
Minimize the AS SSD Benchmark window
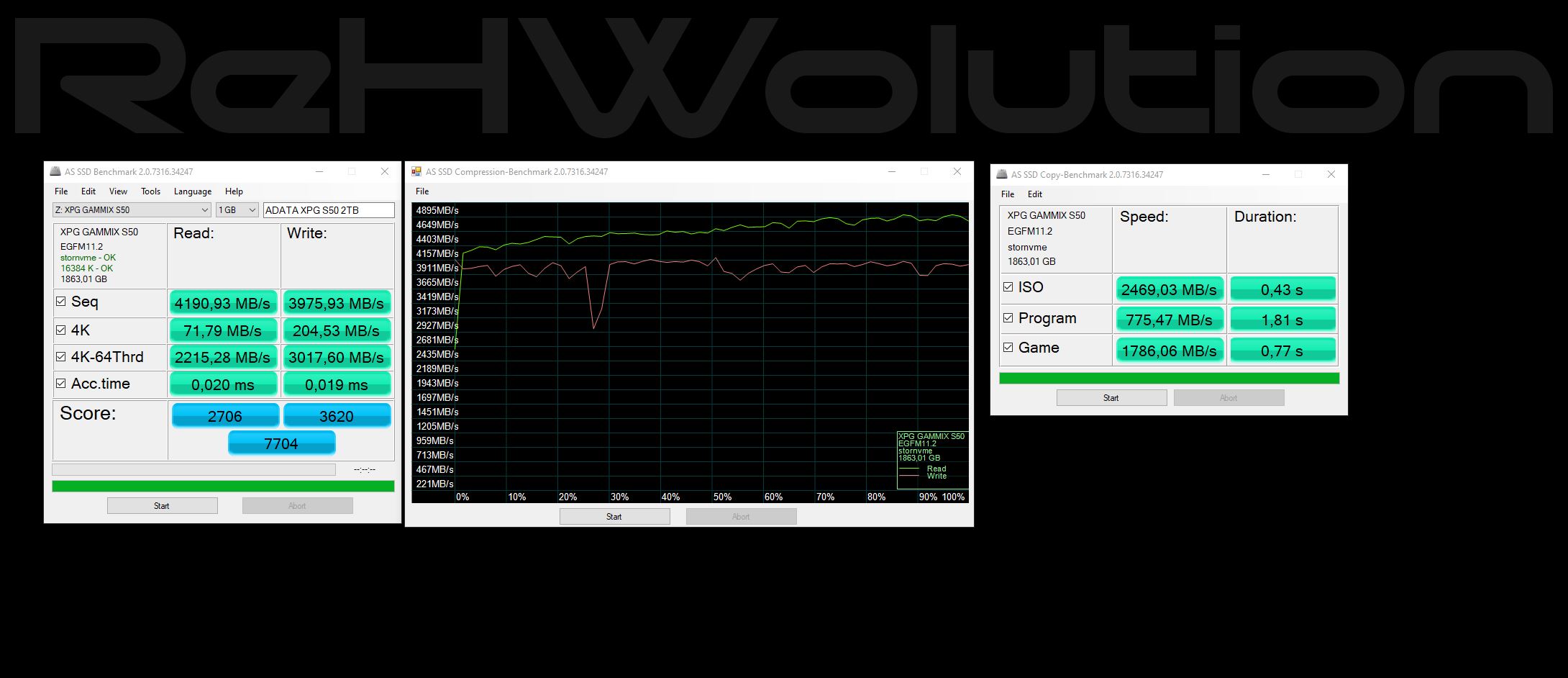[x=319, y=171]
